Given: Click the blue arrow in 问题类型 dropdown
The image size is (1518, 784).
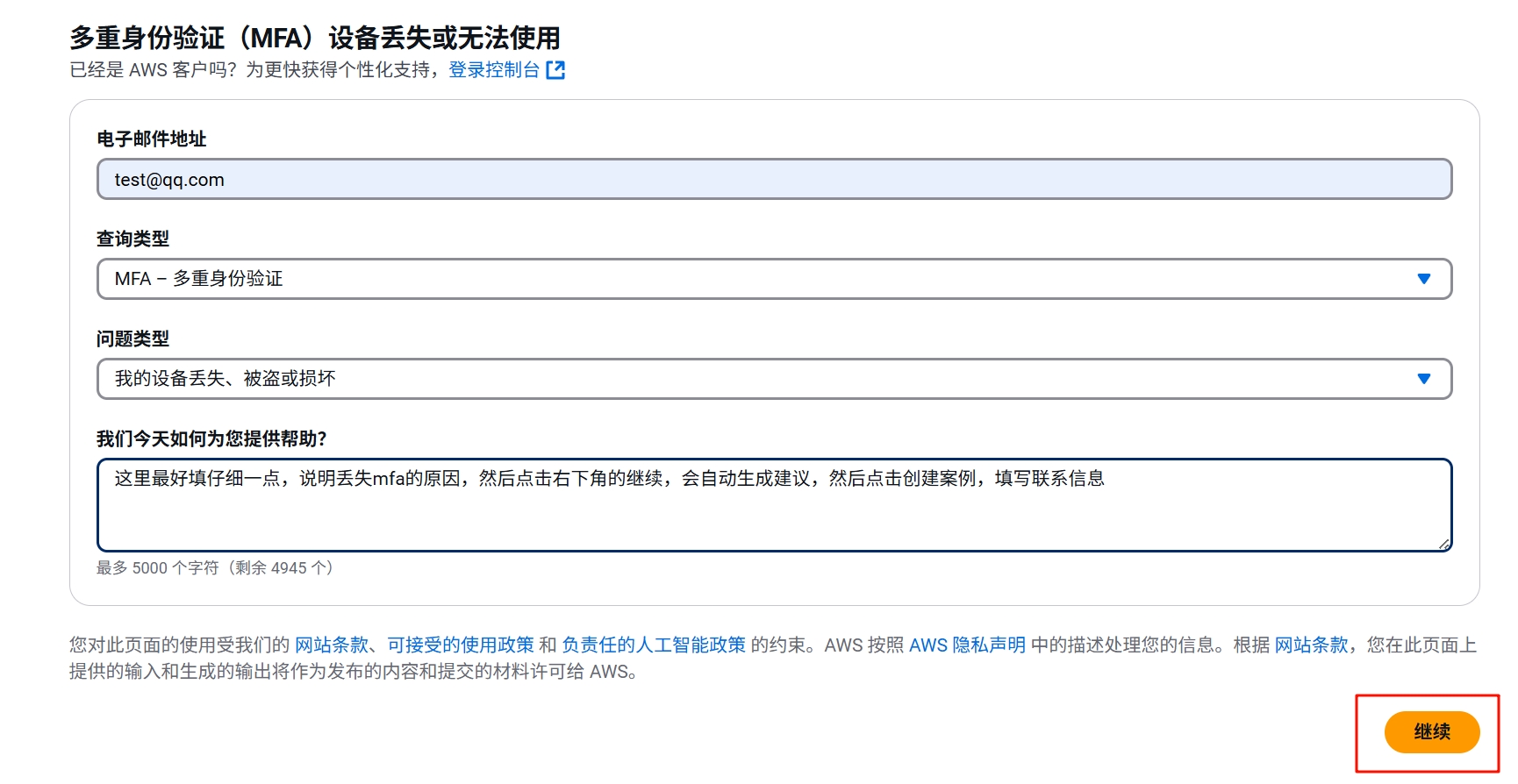Looking at the screenshot, I should [x=1423, y=379].
